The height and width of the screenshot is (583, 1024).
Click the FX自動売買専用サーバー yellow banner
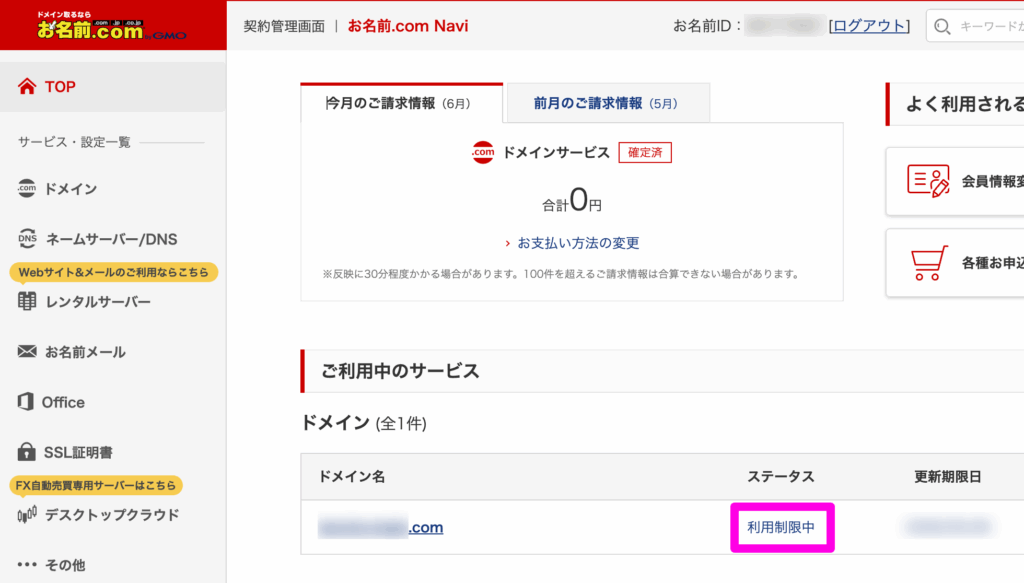point(96,485)
